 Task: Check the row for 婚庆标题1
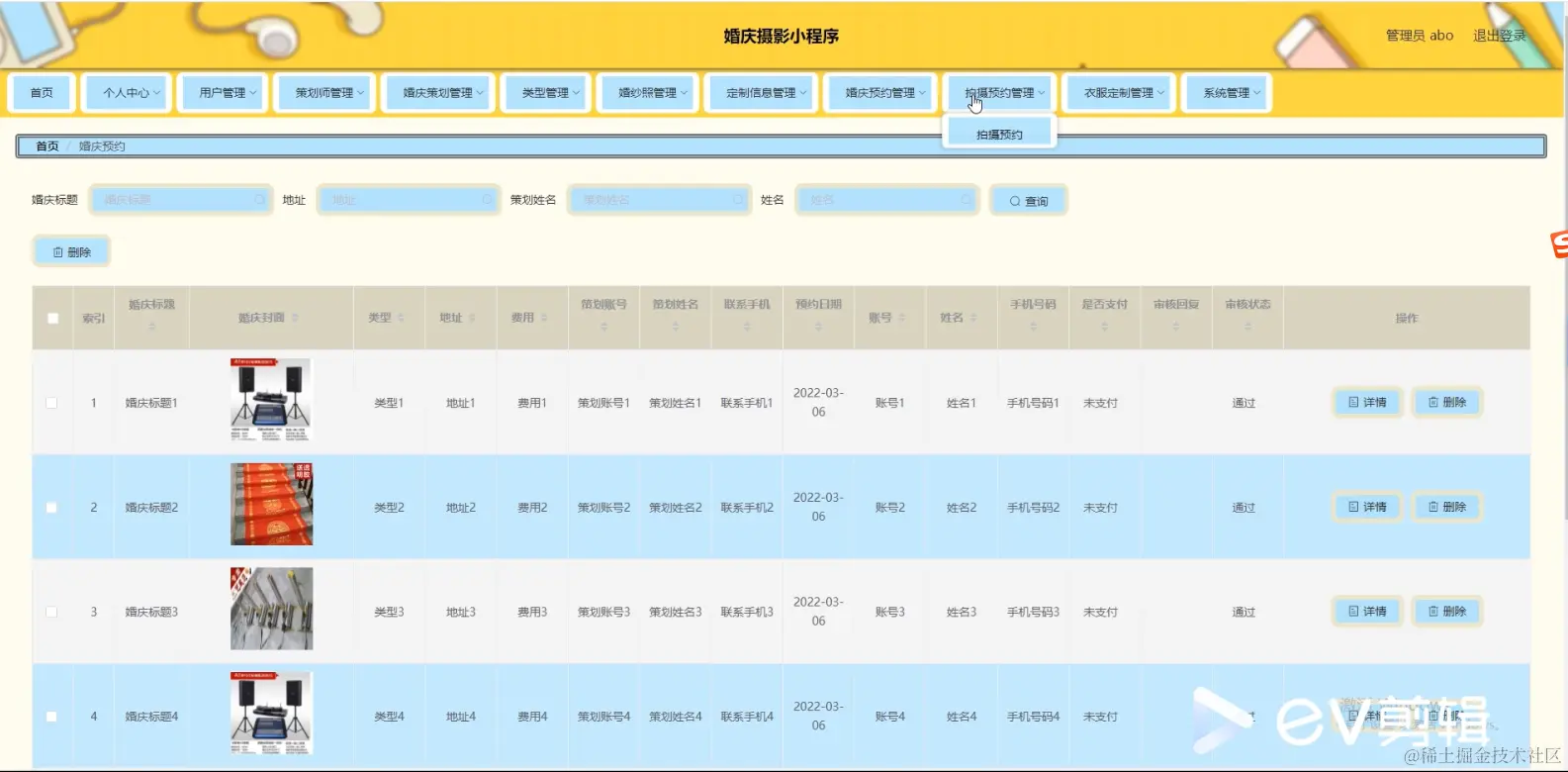point(51,403)
